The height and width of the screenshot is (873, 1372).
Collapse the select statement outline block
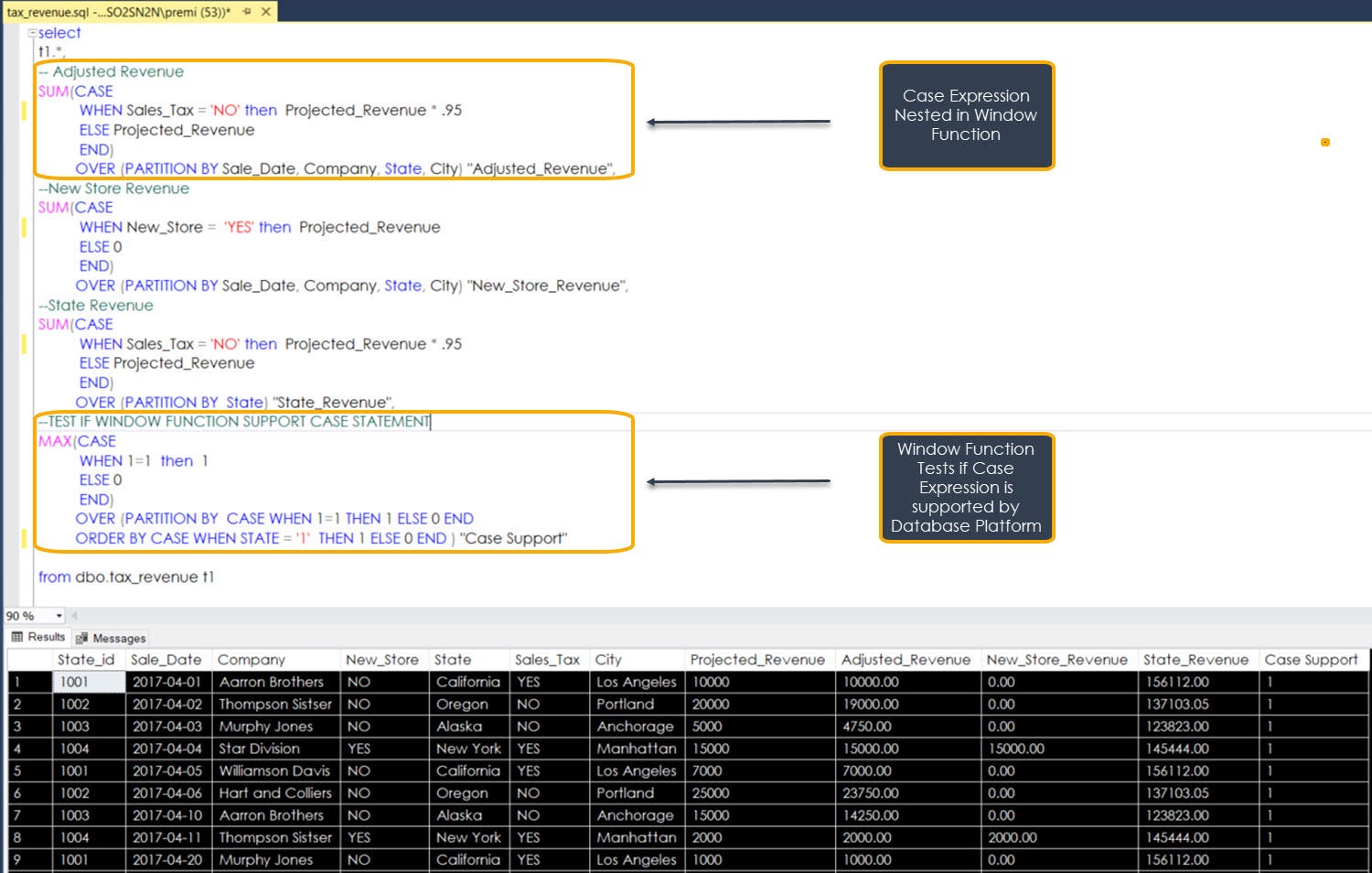(32, 33)
